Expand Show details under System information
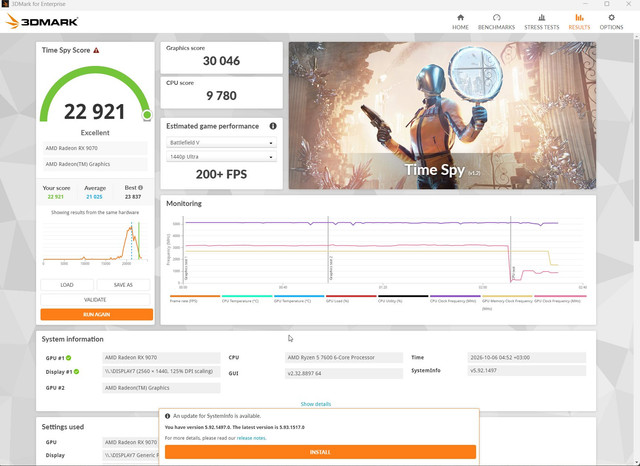The image size is (640, 466). [316, 404]
